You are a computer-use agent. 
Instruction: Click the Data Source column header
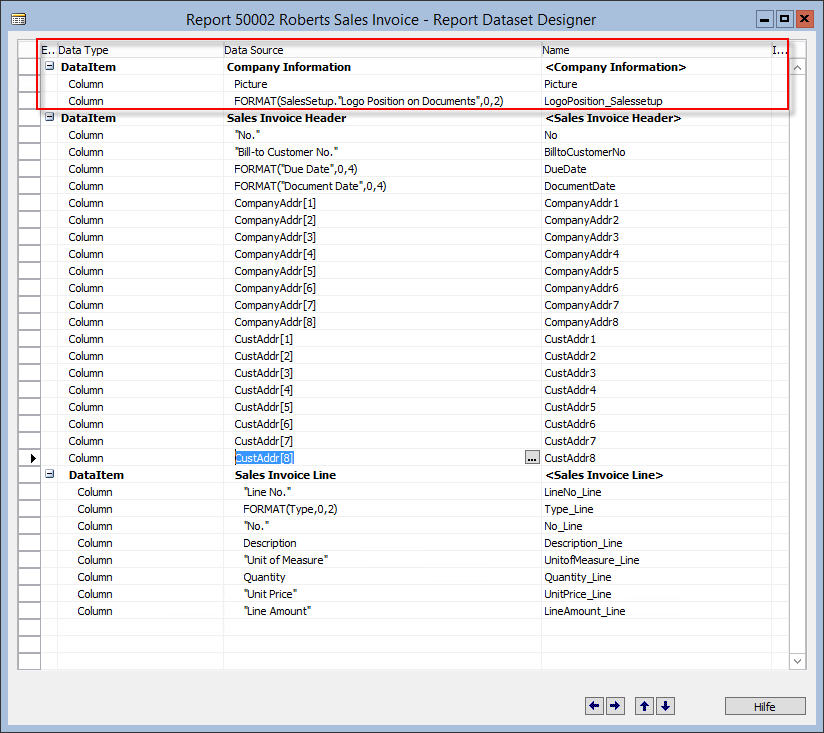coord(382,50)
